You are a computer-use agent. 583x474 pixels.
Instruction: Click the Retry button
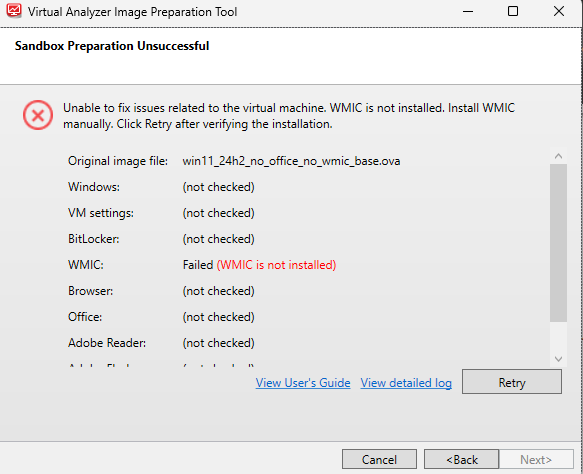point(512,382)
